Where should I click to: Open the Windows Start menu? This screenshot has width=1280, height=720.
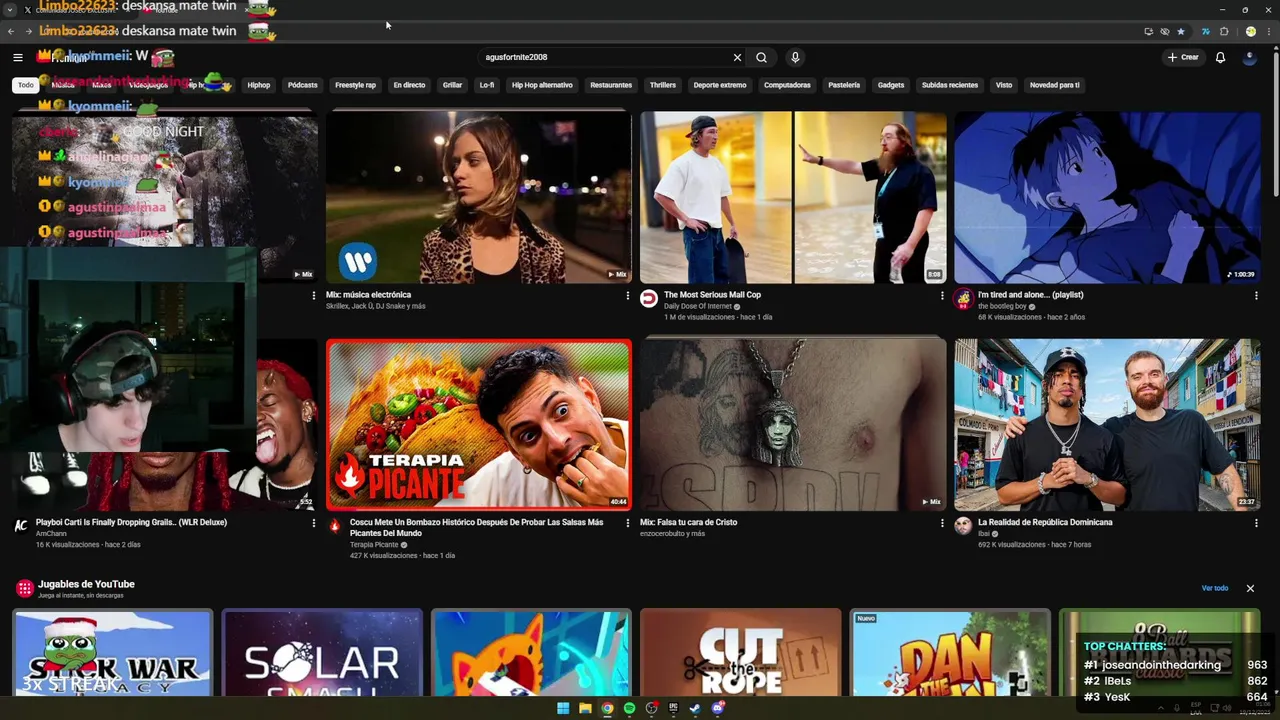coord(563,708)
